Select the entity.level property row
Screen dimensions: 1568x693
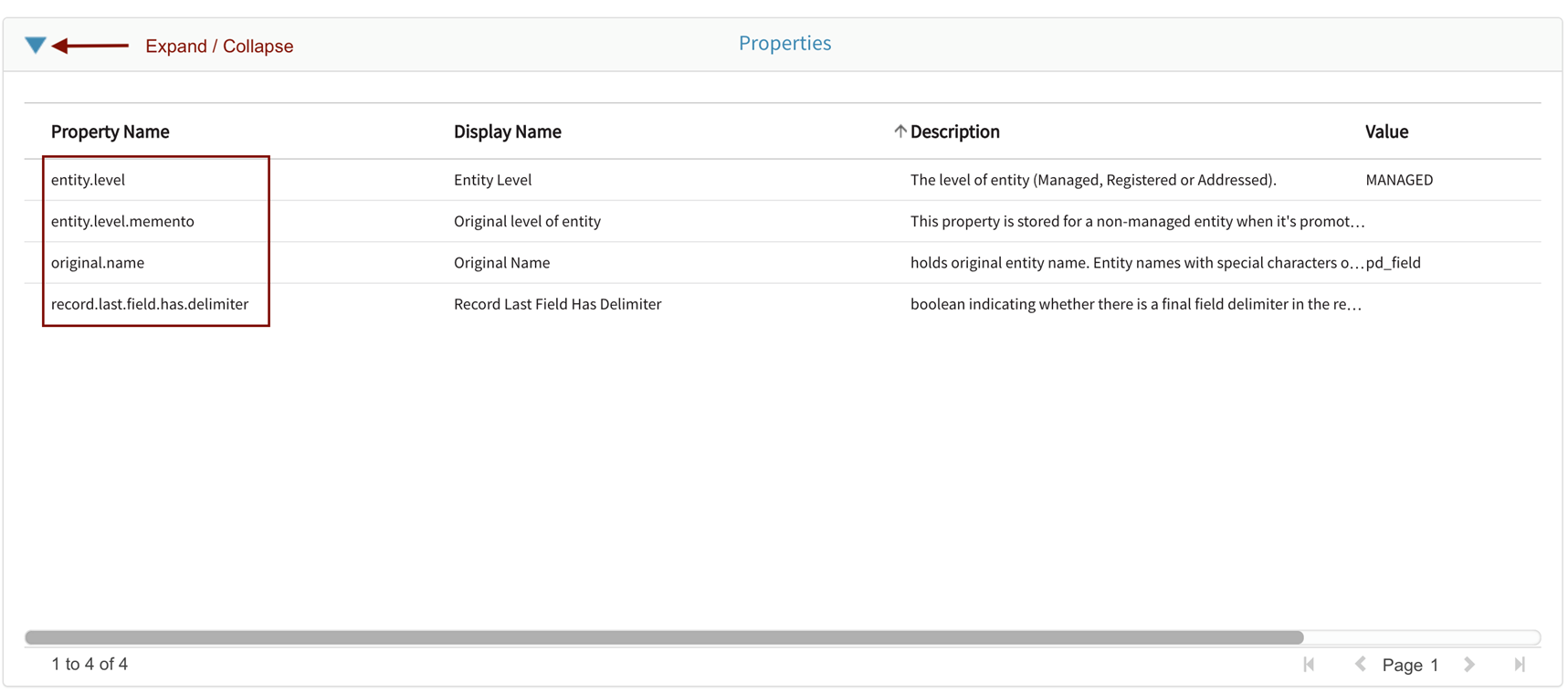(x=88, y=180)
